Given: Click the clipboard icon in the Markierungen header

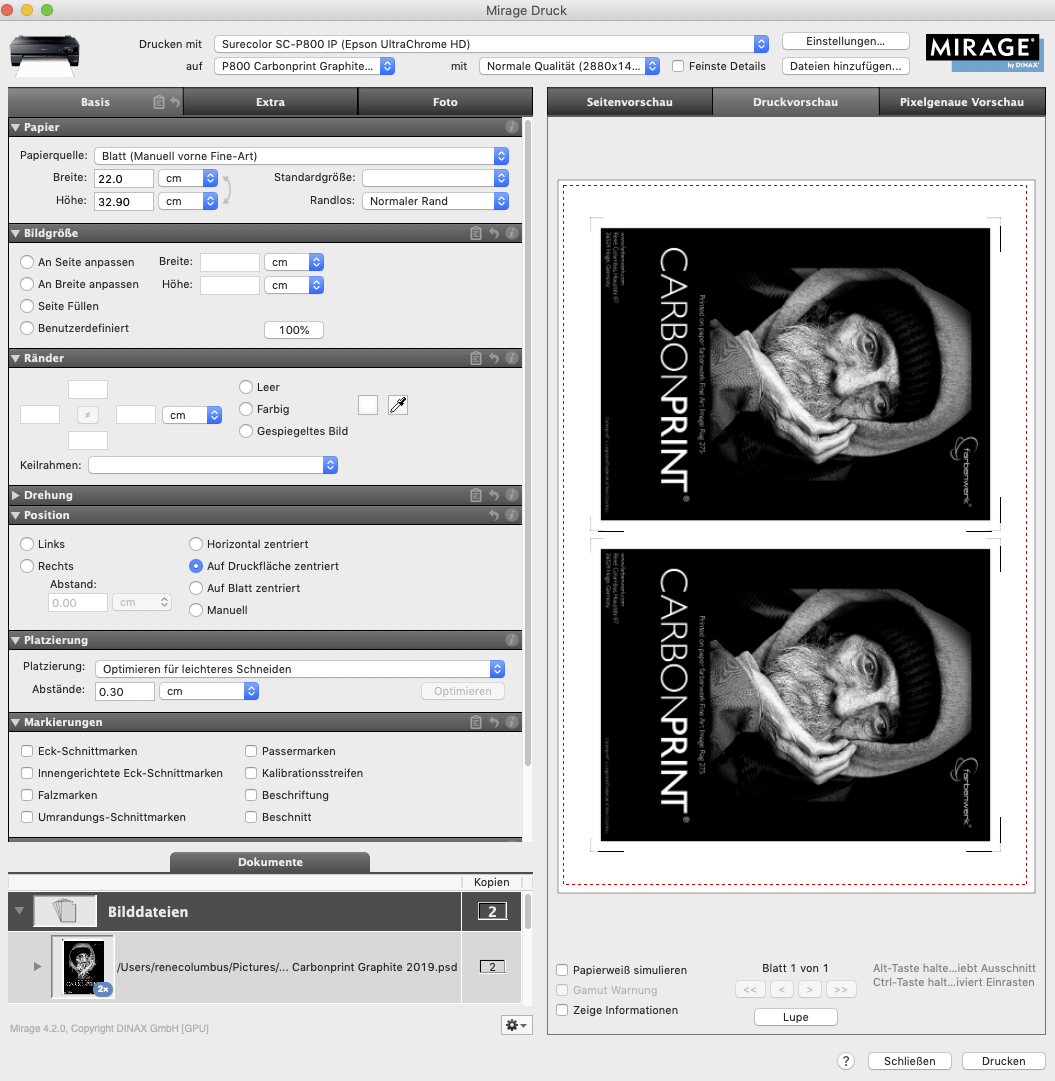Looking at the screenshot, I should (x=476, y=722).
